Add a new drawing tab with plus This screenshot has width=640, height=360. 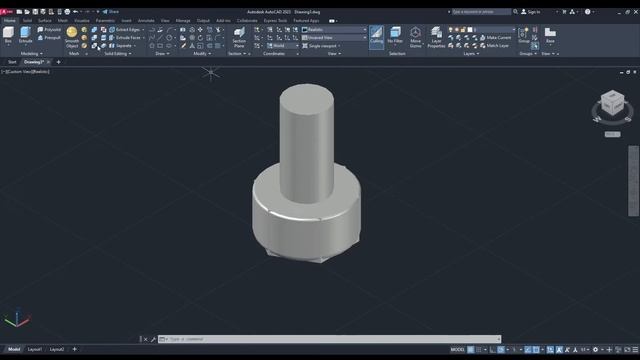coord(58,62)
